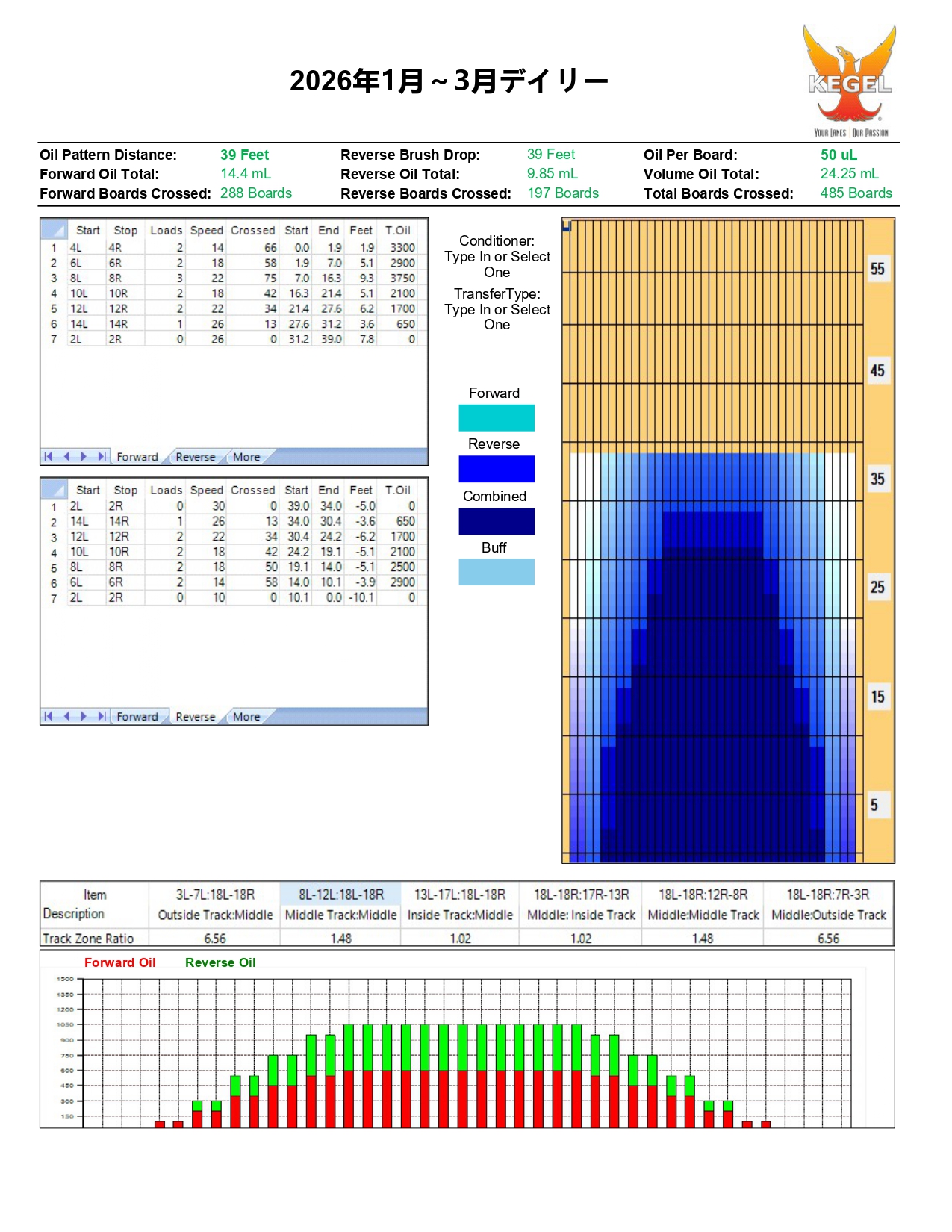952x1232 pixels.
Task: Click the select-all corner of upper table
Action: tap(53, 230)
